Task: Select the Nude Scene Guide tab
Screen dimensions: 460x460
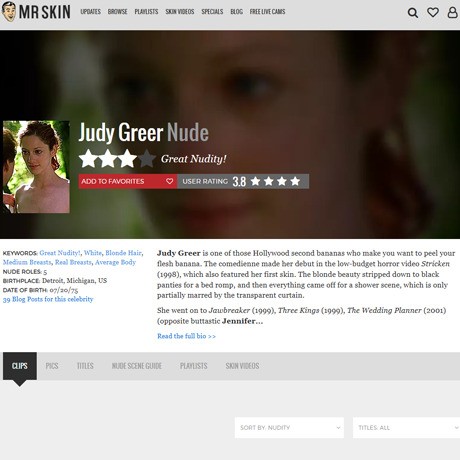Action: click(137, 366)
